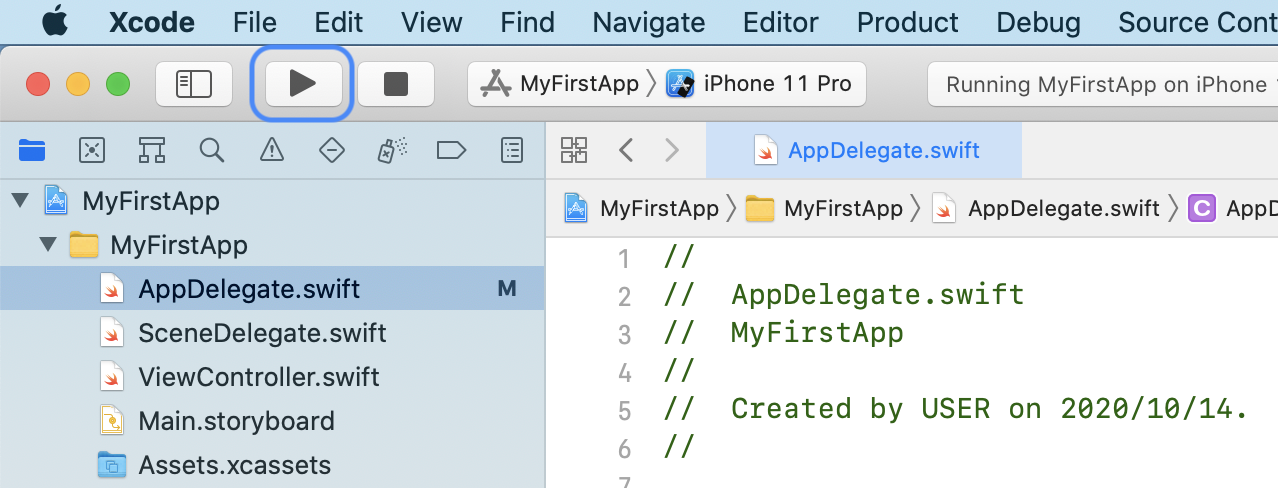
Task: Click line number 5 in gutter
Action: pyautogui.click(x=625, y=411)
